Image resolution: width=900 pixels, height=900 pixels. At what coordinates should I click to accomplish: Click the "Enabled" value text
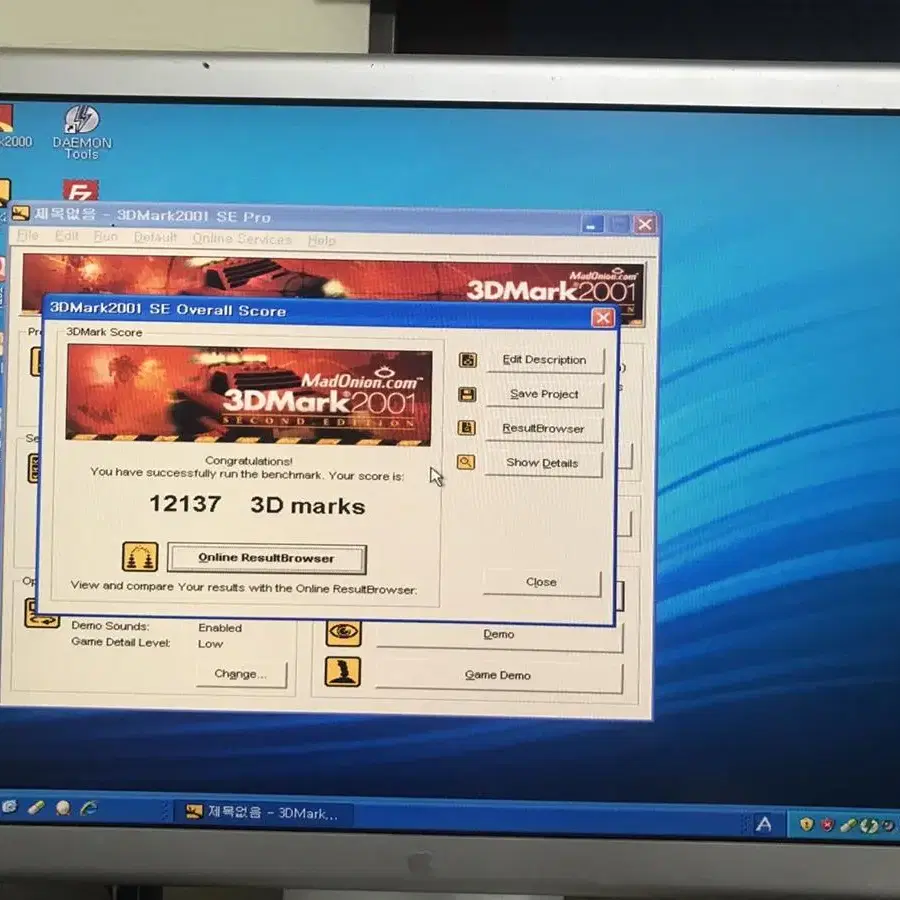pyautogui.click(x=220, y=628)
